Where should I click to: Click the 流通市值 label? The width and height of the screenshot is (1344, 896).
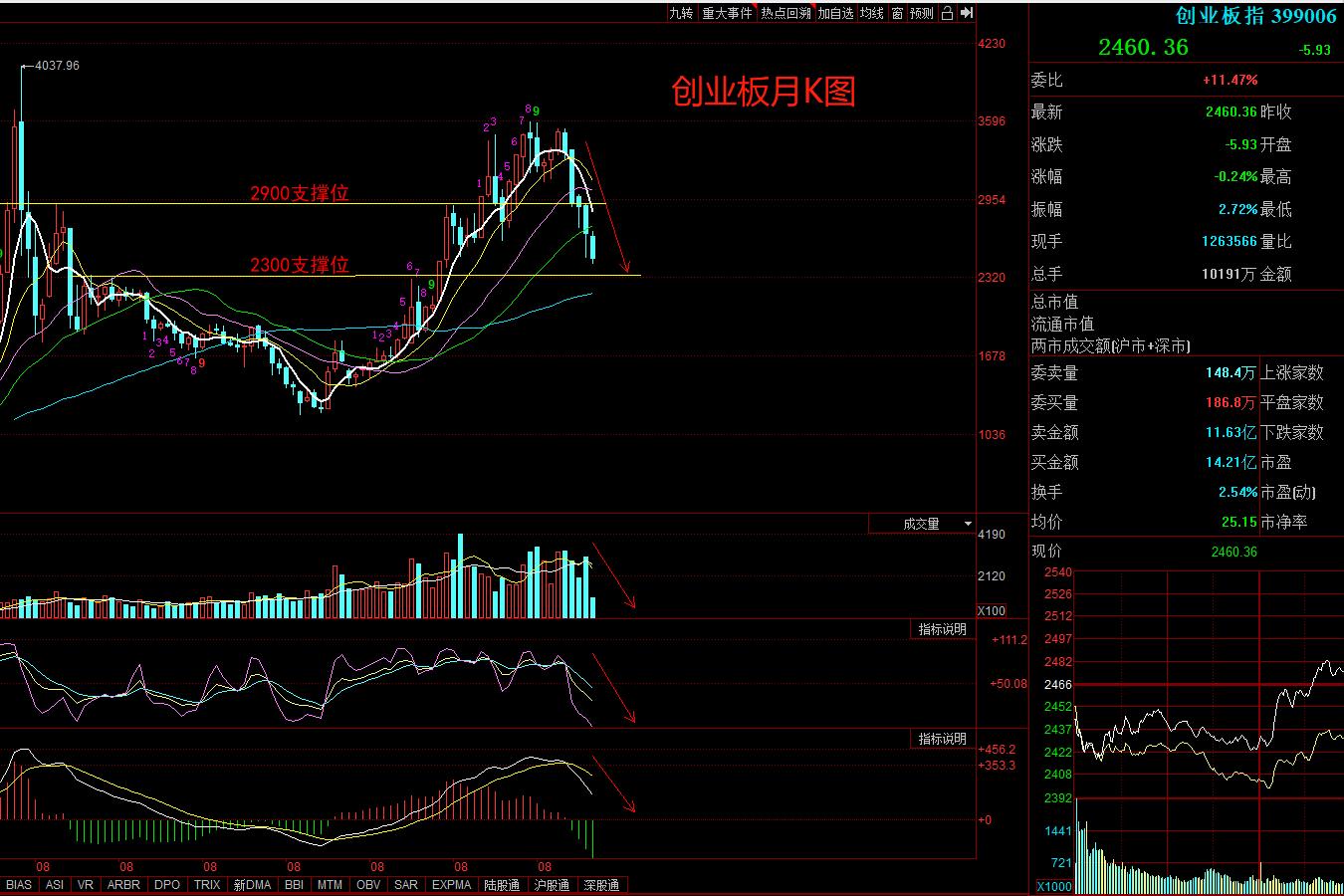[x=1063, y=324]
